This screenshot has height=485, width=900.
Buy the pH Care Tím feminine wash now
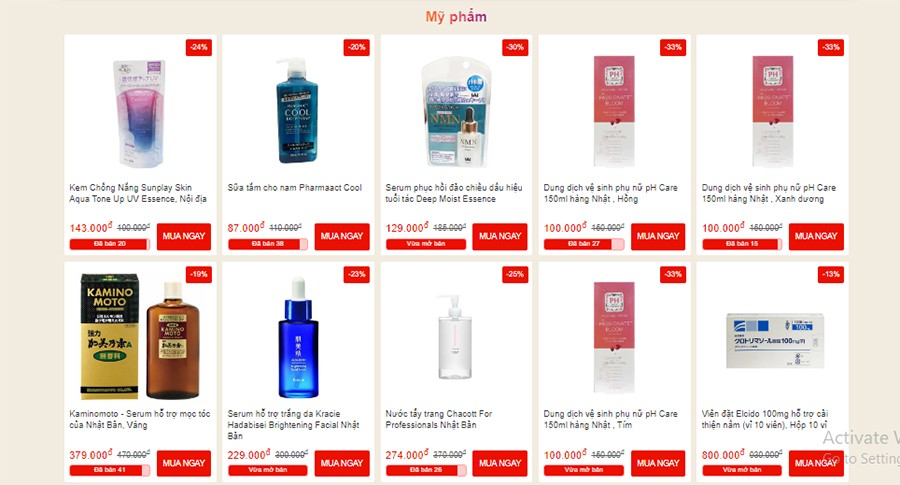click(x=658, y=463)
